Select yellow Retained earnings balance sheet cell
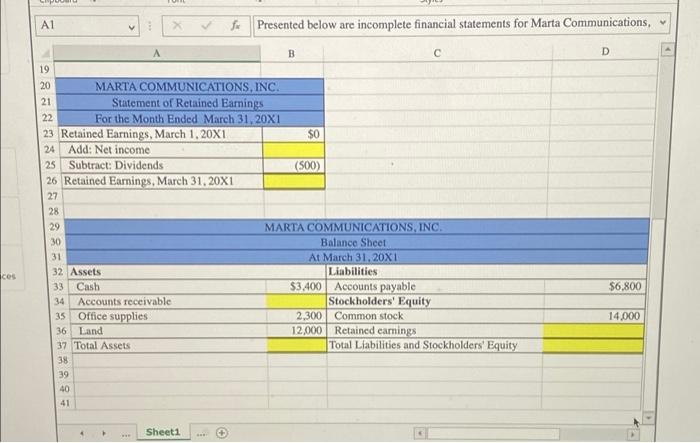The image size is (700, 443). [593, 330]
